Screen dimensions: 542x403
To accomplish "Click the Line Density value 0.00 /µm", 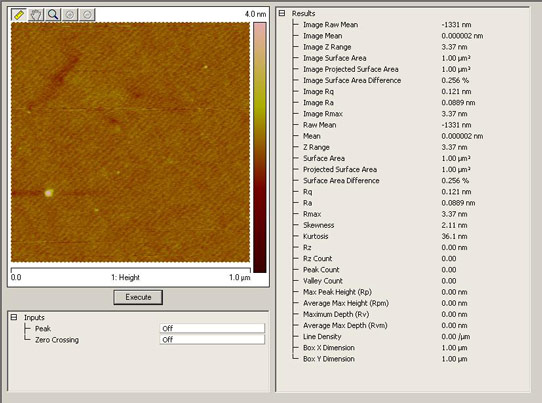I will 456,337.
